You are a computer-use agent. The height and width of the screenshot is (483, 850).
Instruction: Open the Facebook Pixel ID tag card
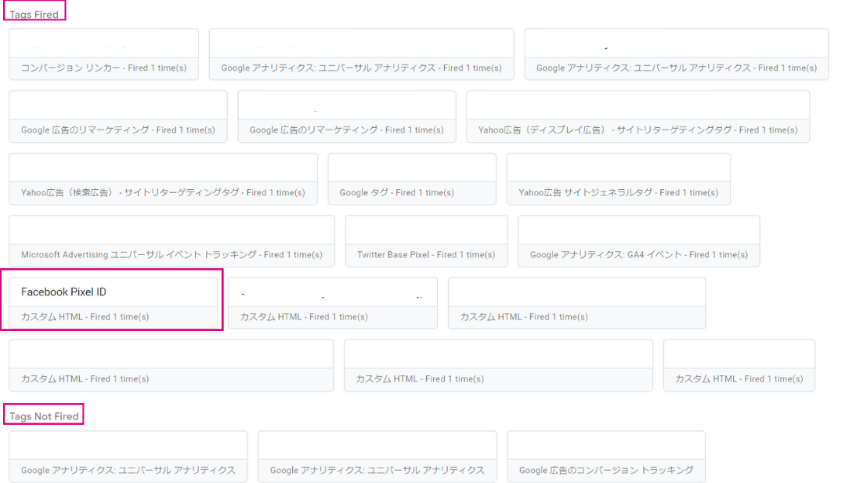[113, 303]
